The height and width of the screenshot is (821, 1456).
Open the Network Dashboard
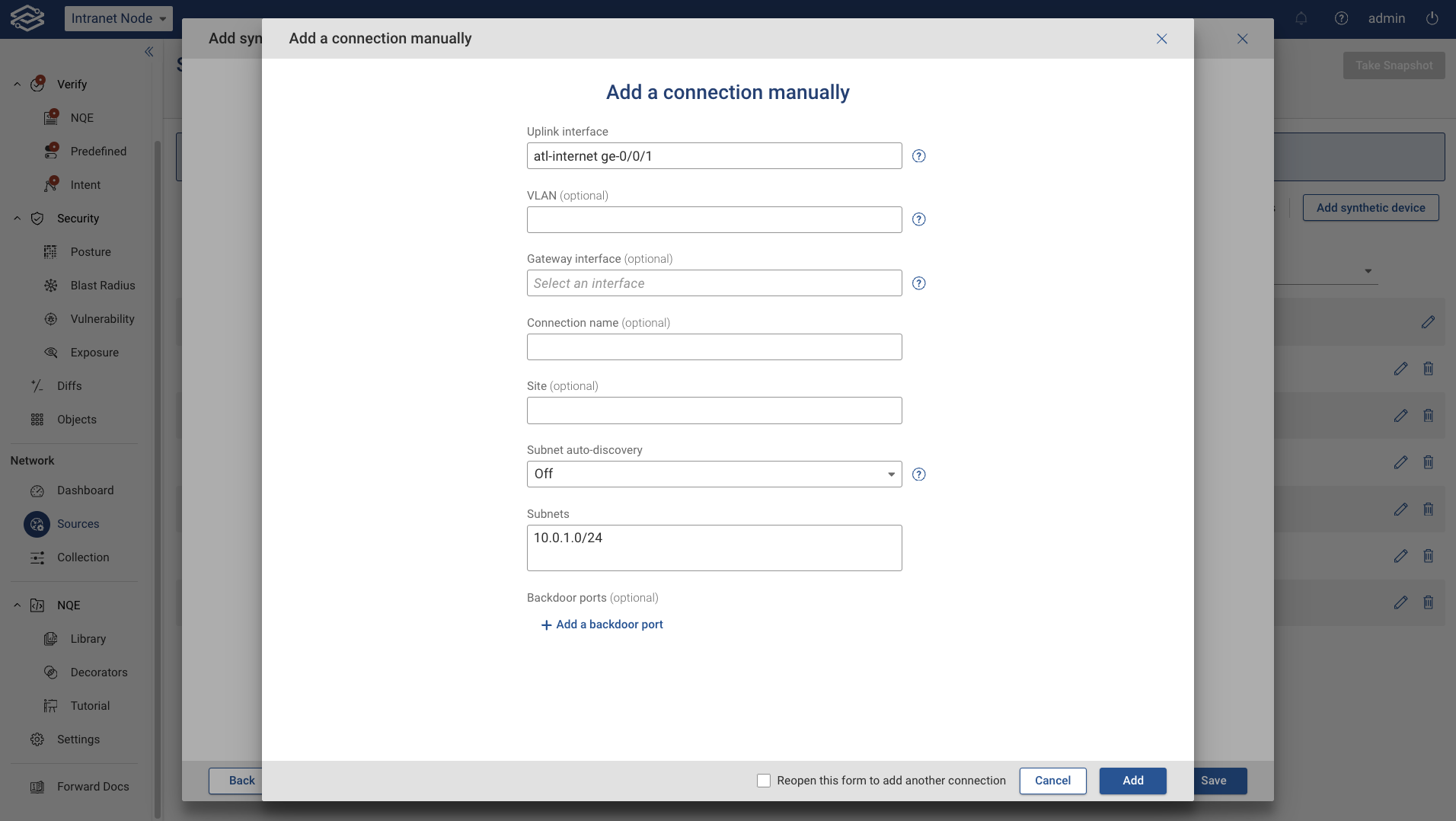(x=86, y=490)
